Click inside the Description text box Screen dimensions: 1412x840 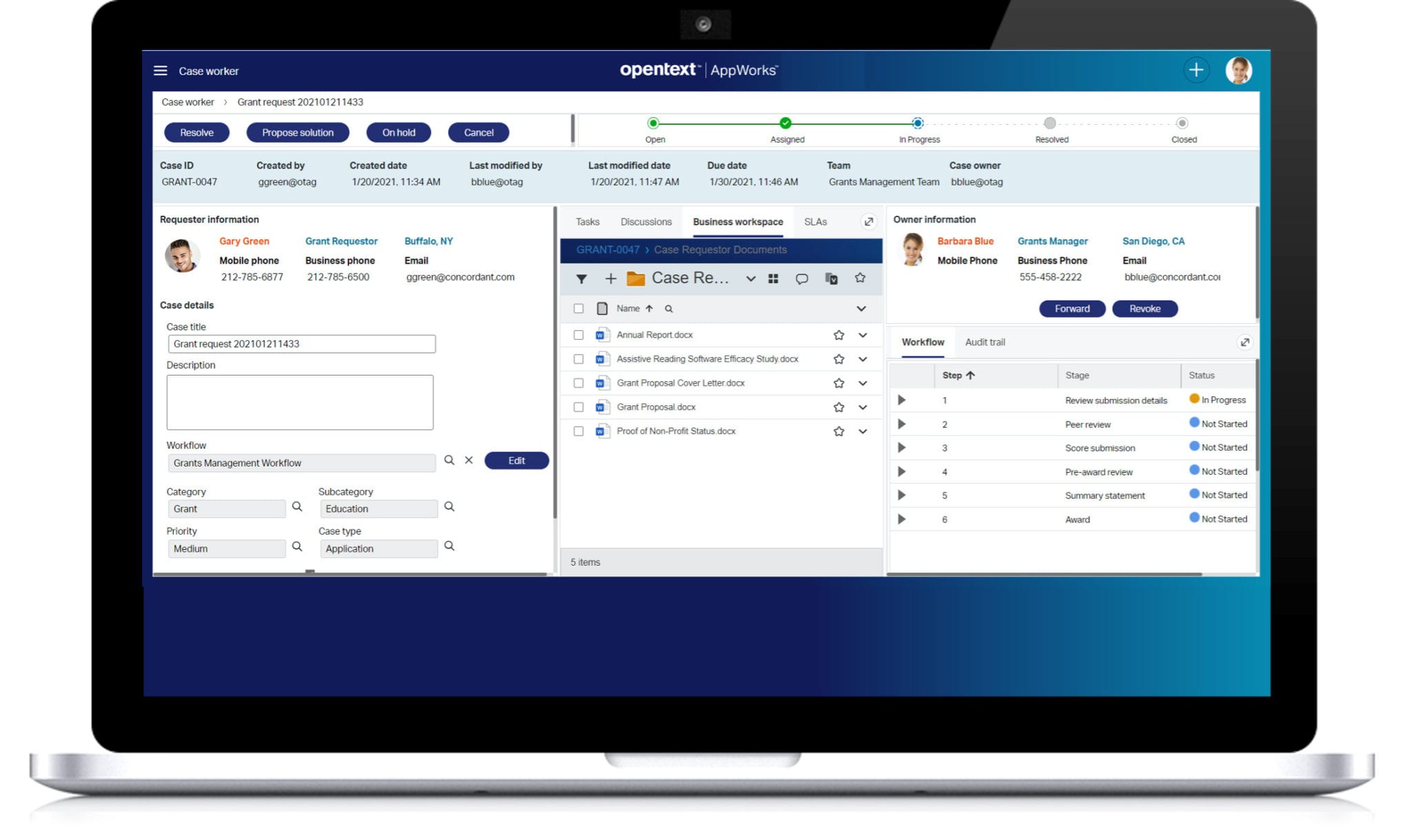tap(299, 402)
